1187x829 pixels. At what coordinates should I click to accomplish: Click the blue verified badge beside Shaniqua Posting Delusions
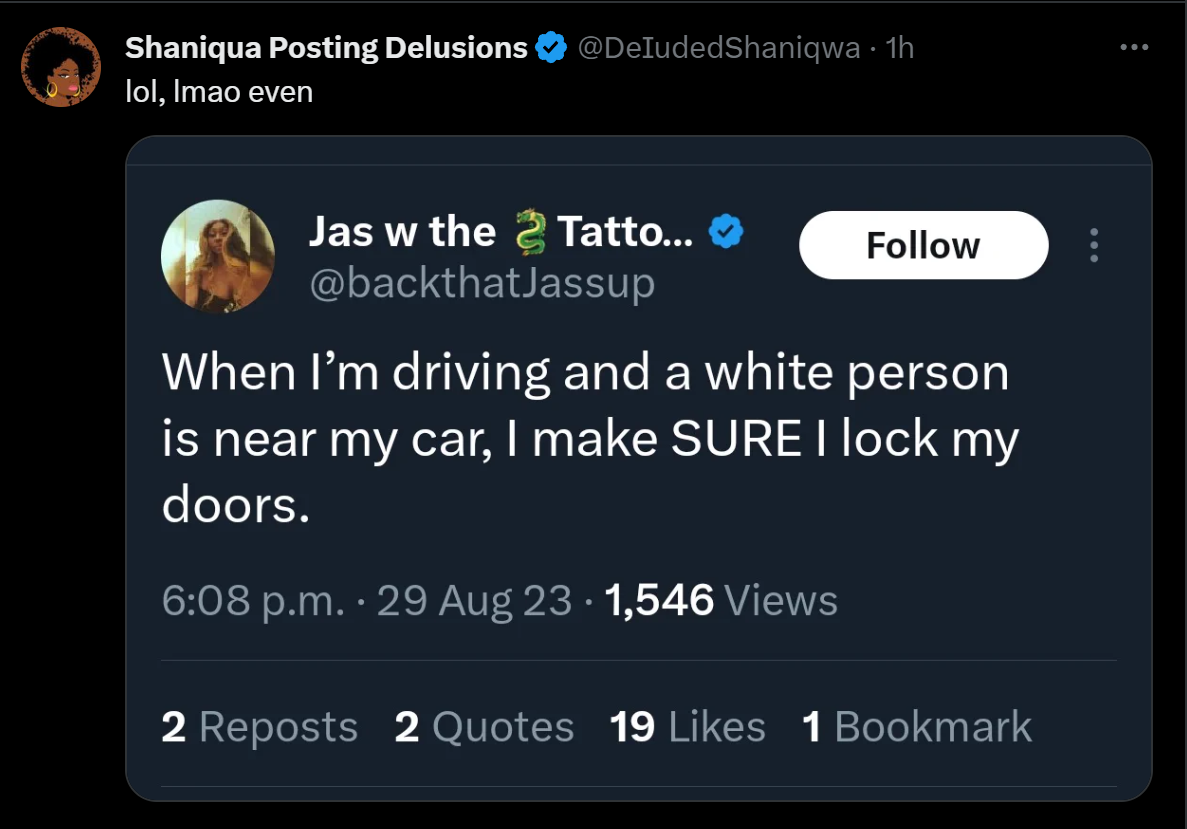point(551,47)
